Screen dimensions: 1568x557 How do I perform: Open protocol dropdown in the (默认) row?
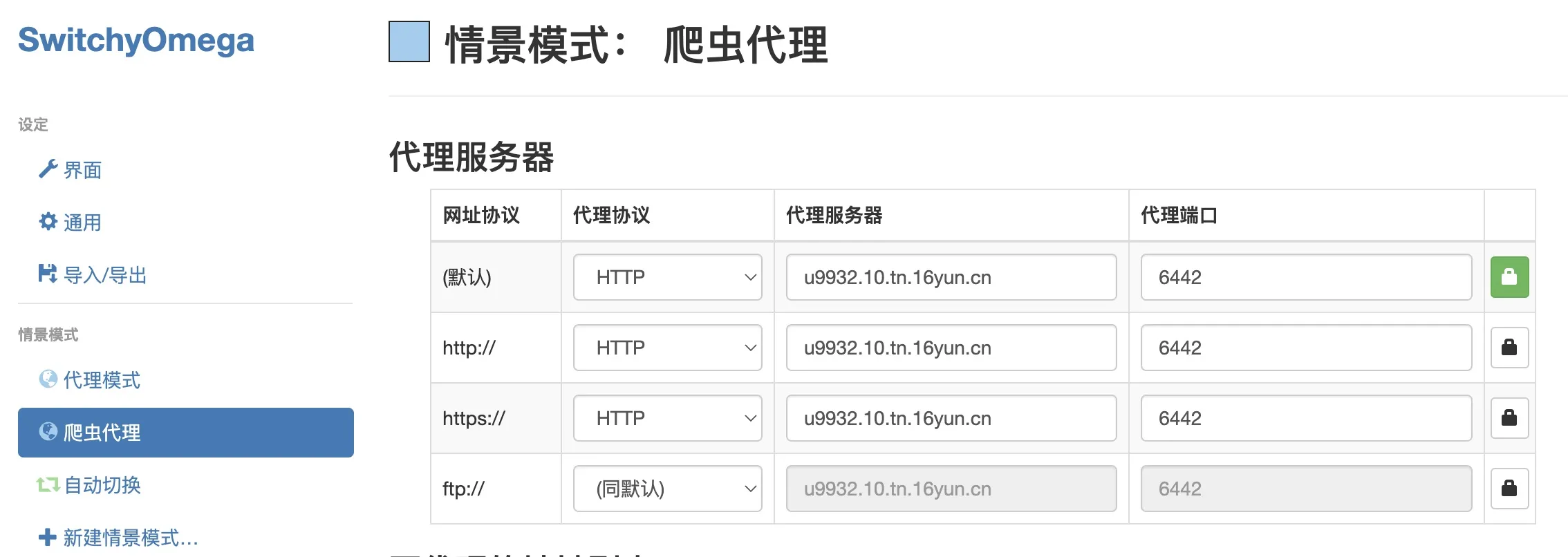[668, 277]
